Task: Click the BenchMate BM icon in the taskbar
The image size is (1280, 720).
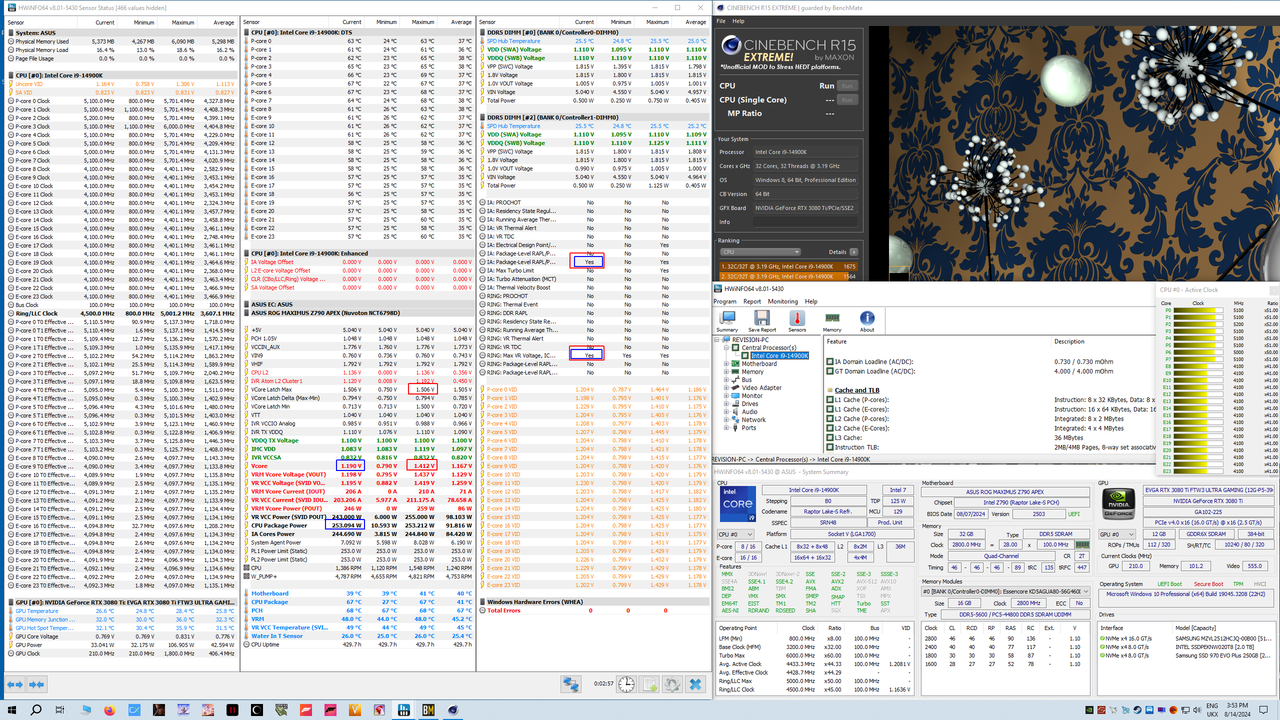Action: click(x=428, y=710)
